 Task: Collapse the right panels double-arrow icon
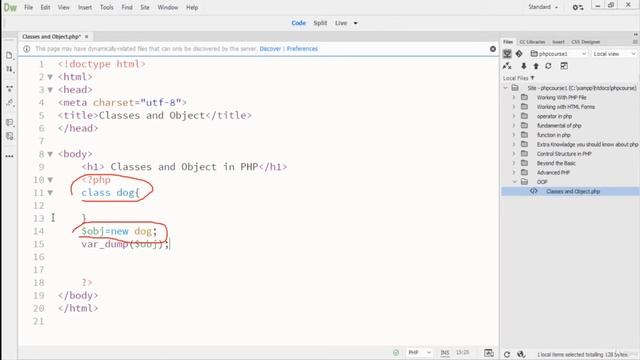click(x=636, y=35)
